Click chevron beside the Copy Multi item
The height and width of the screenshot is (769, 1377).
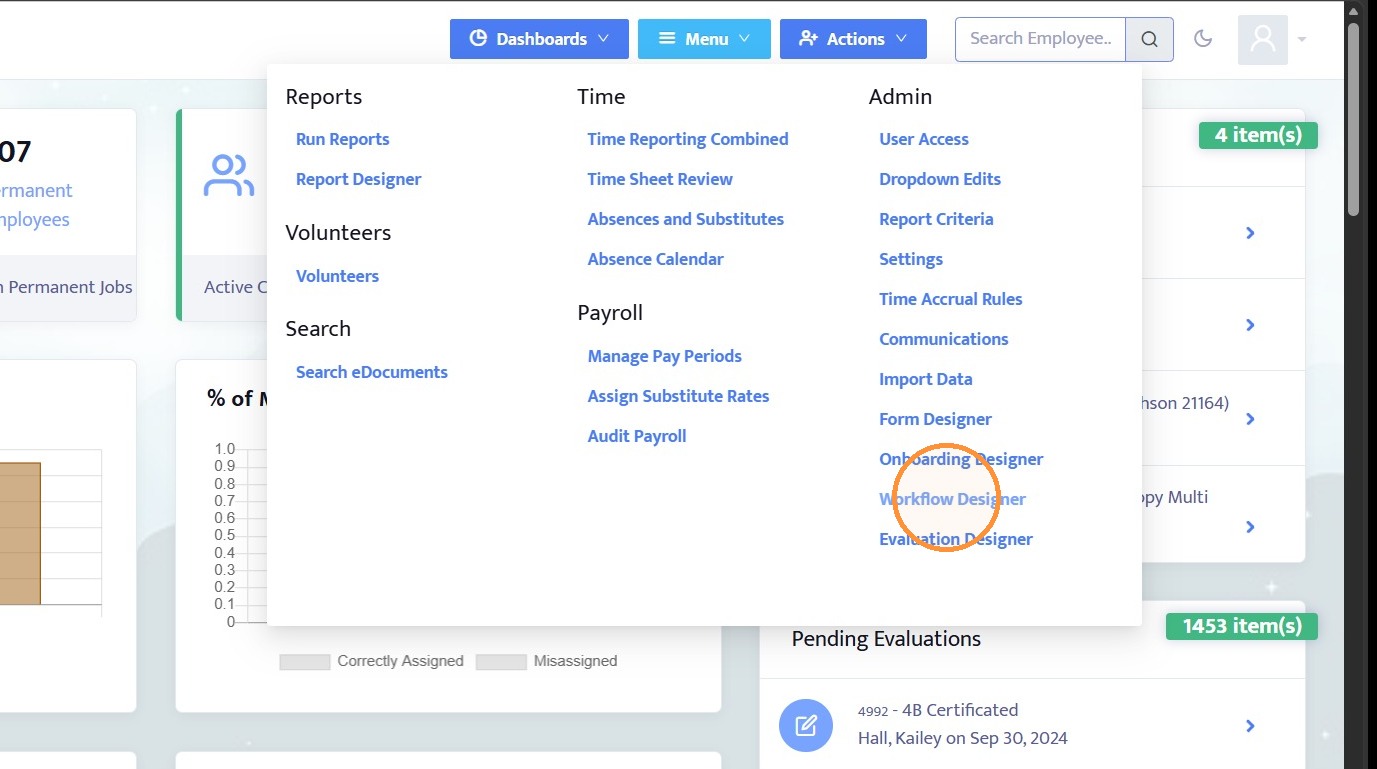[x=1250, y=527]
